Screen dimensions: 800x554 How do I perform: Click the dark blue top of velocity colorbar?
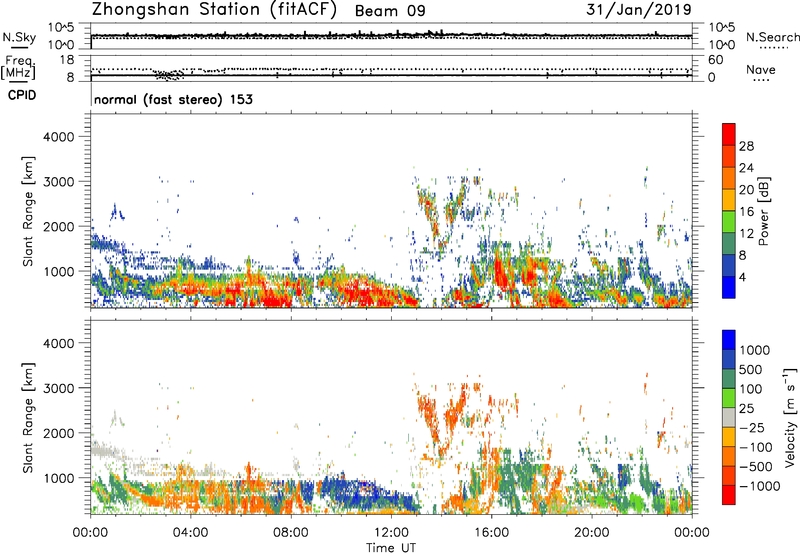click(x=729, y=340)
